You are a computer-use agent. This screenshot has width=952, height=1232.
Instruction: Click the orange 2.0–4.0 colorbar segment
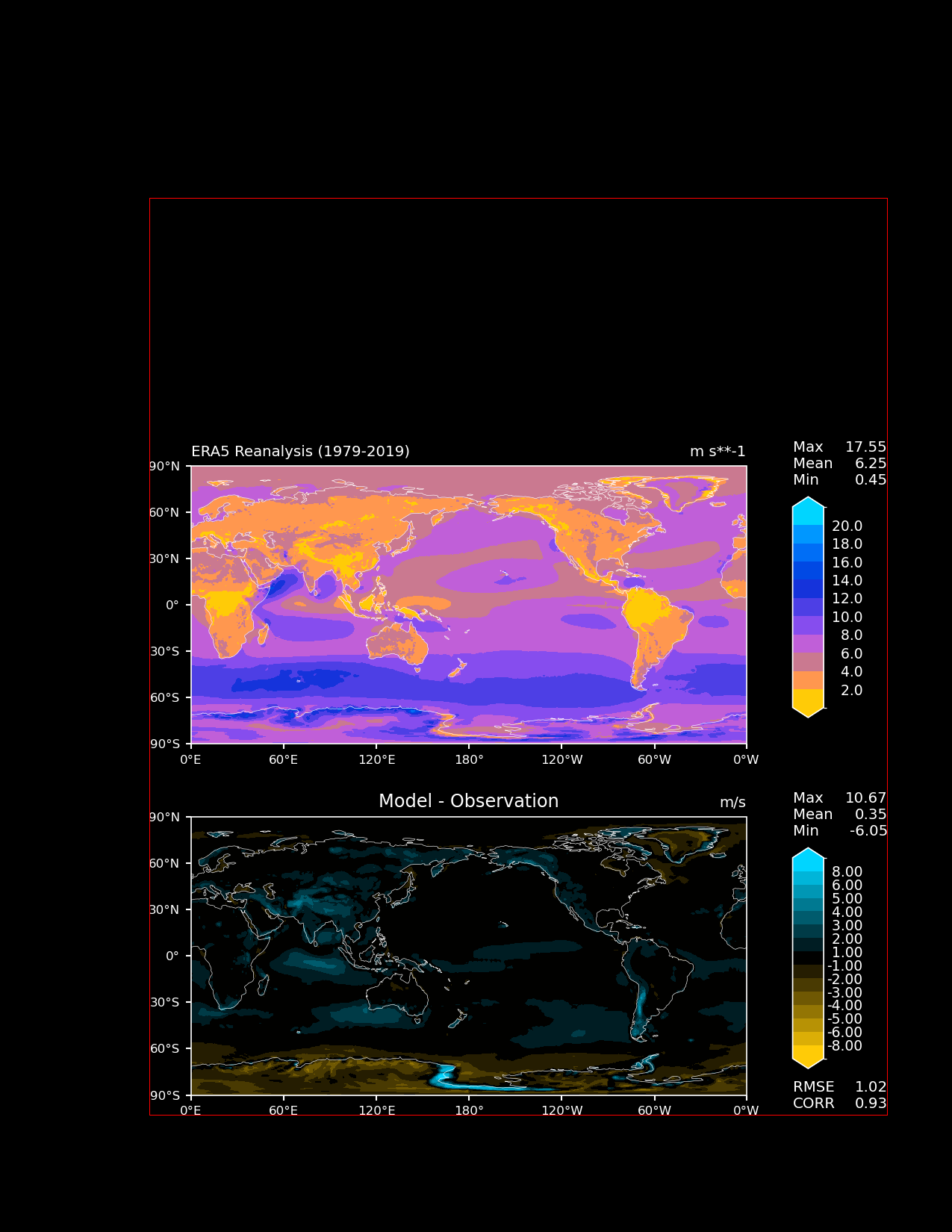(808, 680)
